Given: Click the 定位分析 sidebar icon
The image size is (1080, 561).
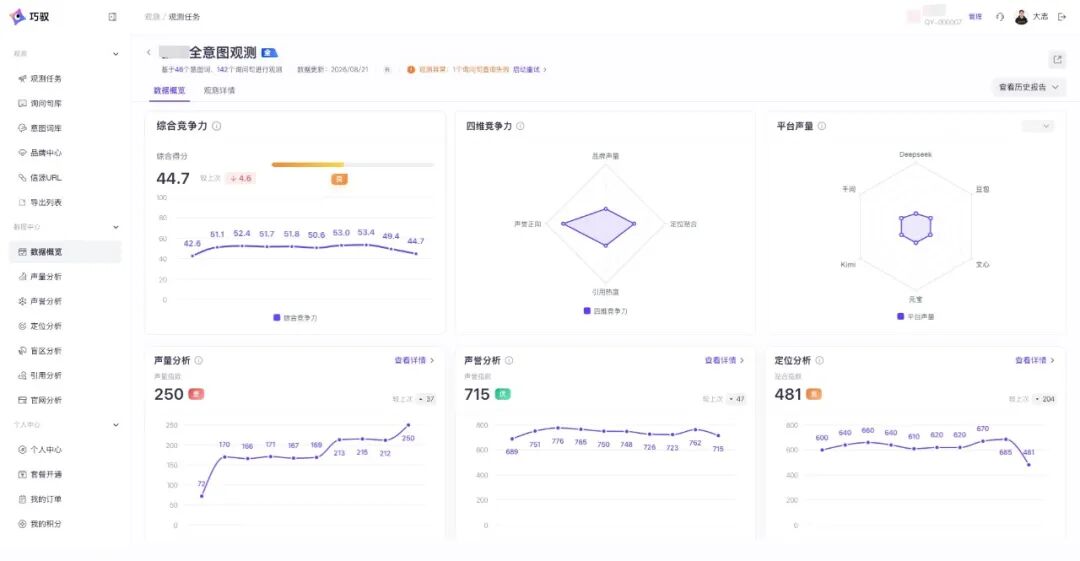Looking at the screenshot, I should 22,326.
